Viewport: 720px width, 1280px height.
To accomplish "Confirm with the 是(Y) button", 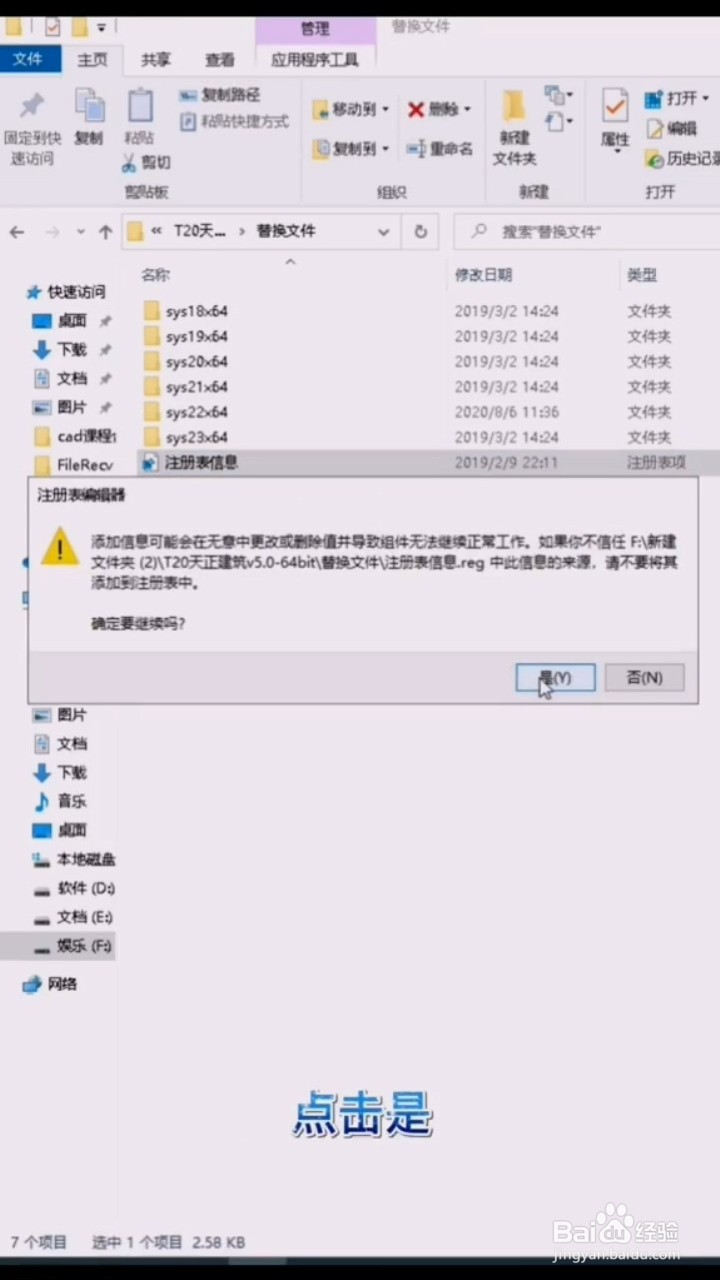I will click(x=555, y=677).
